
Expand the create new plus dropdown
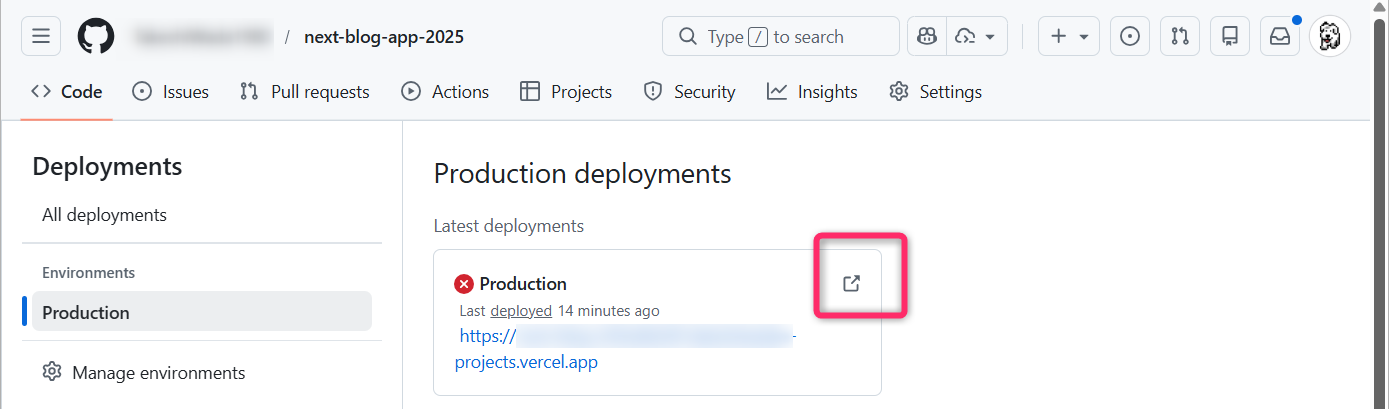coord(1069,37)
